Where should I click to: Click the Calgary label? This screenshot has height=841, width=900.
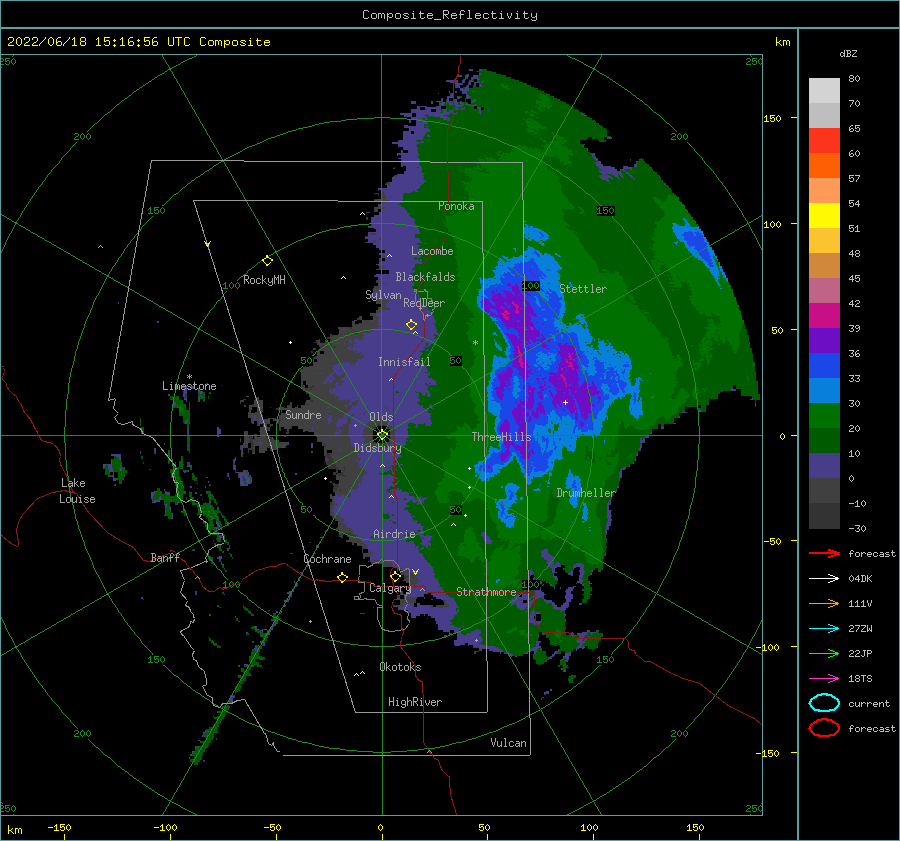tap(390, 588)
